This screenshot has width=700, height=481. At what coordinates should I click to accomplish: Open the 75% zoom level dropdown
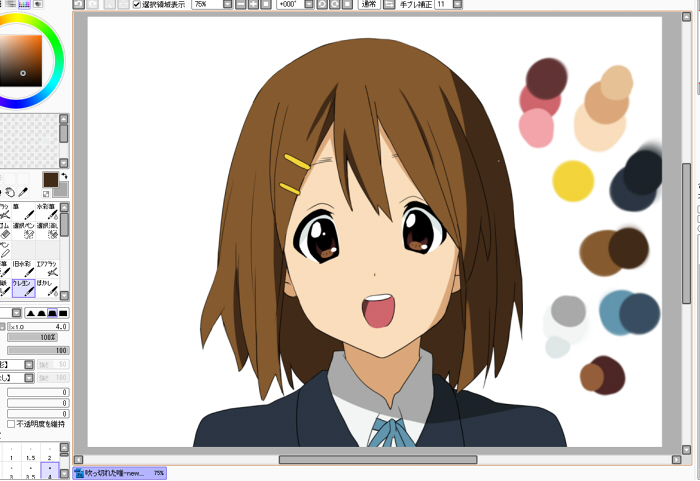(228, 4)
